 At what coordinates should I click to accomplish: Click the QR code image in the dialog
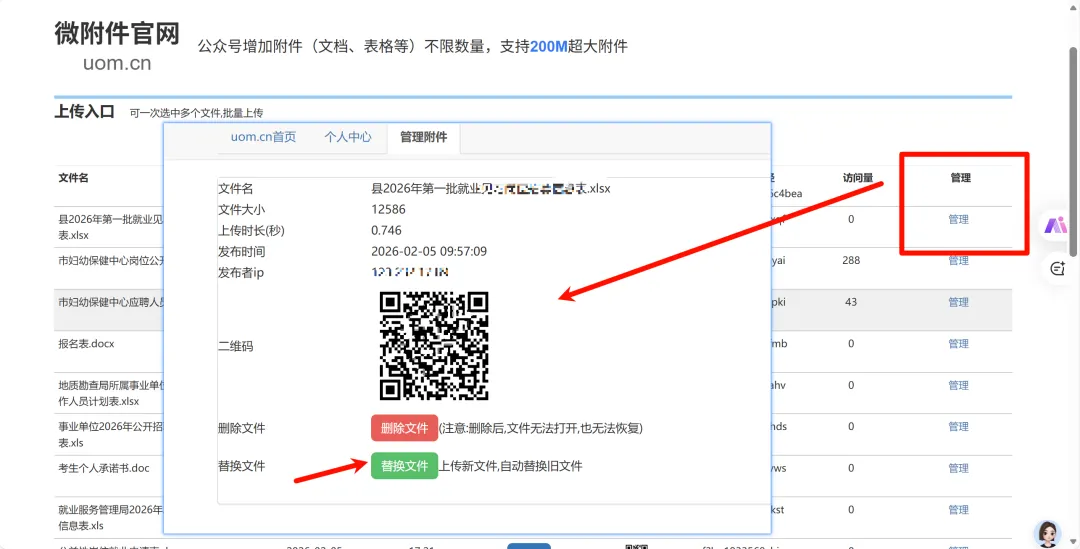pos(434,346)
